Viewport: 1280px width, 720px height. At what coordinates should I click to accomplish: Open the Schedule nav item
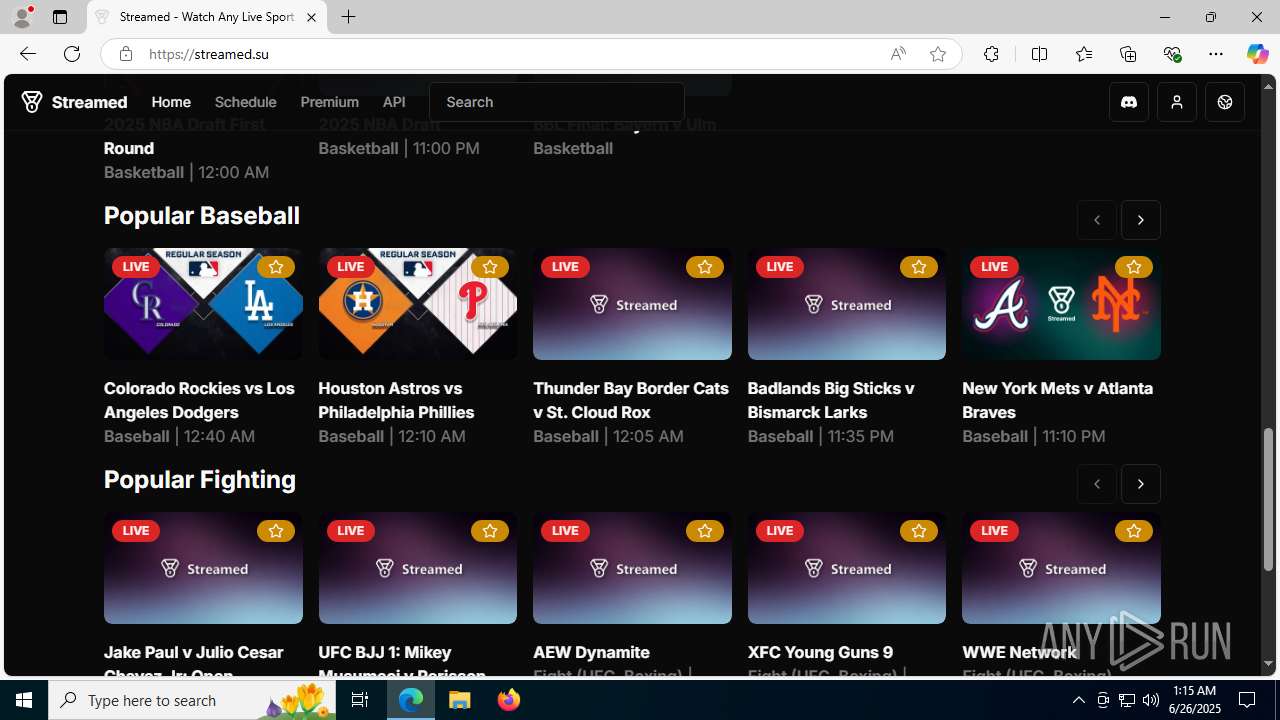coord(246,102)
